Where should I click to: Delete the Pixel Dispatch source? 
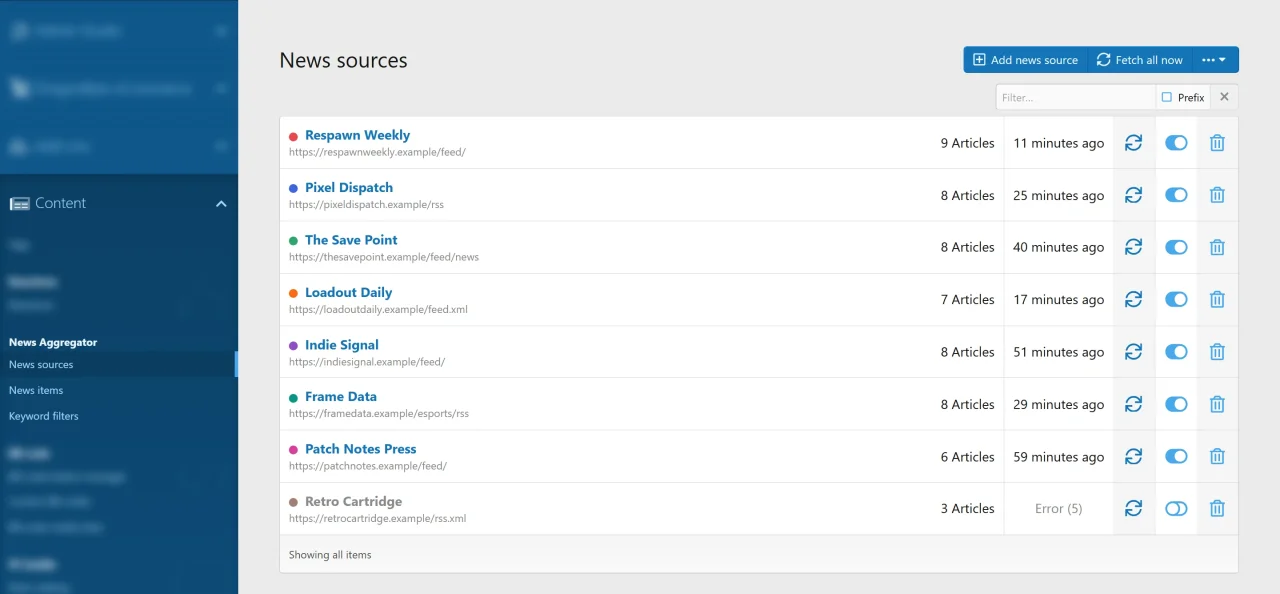pos(1217,195)
